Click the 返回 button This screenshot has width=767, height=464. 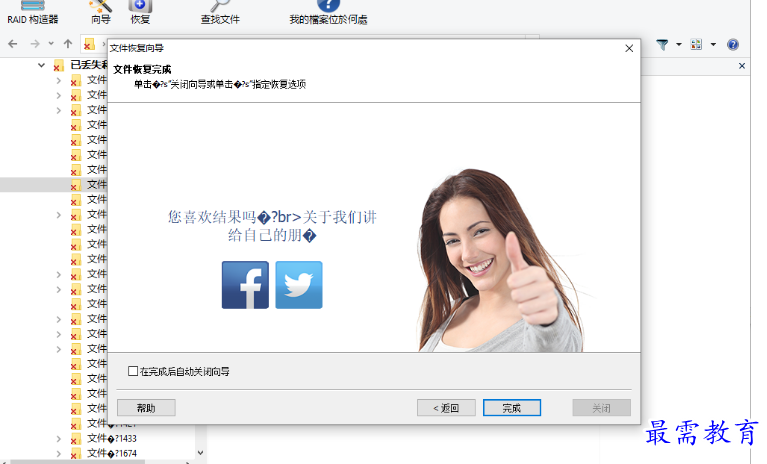[x=446, y=408]
